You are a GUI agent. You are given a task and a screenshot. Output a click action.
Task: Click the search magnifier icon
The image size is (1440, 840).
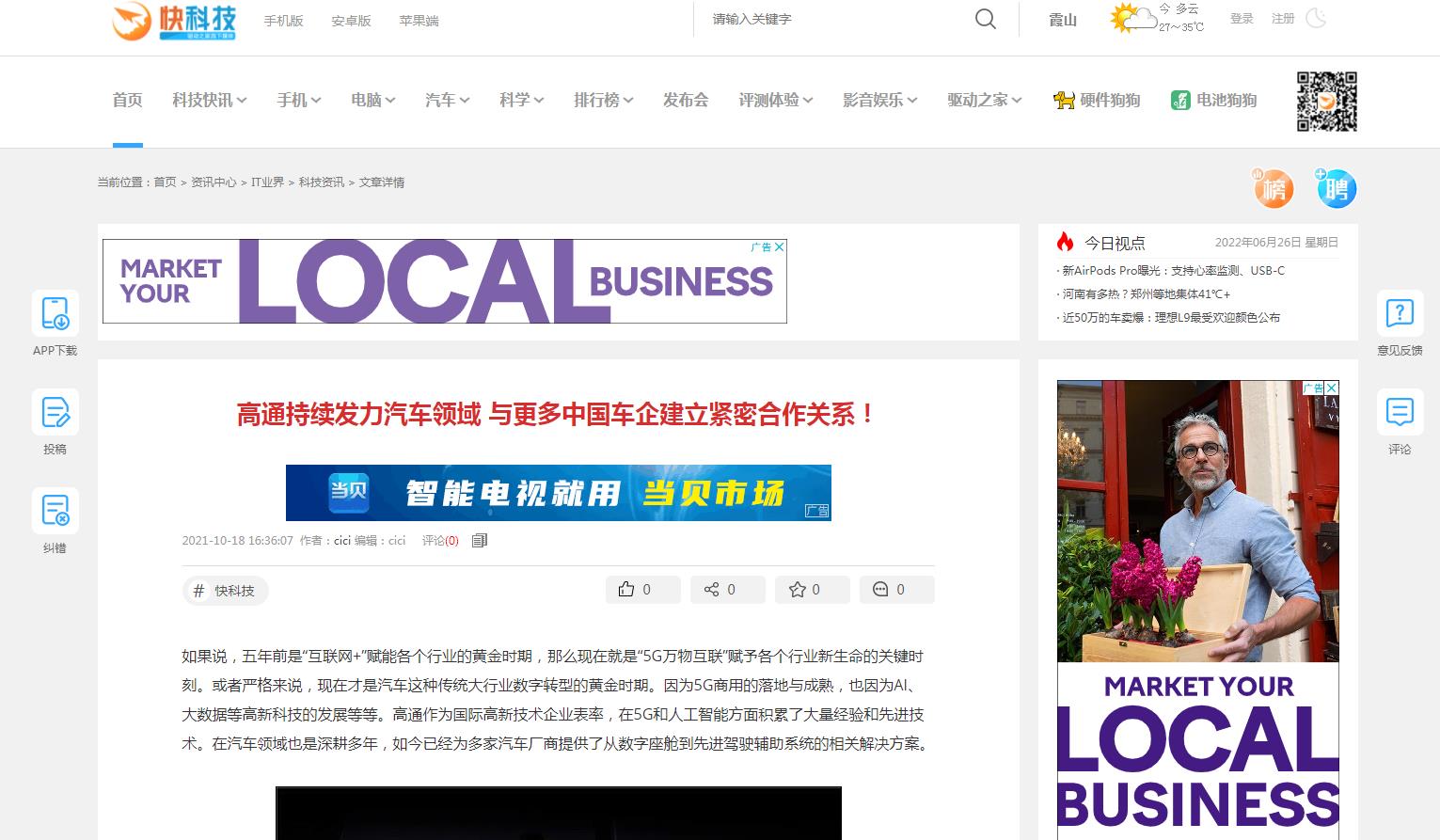point(985,19)
